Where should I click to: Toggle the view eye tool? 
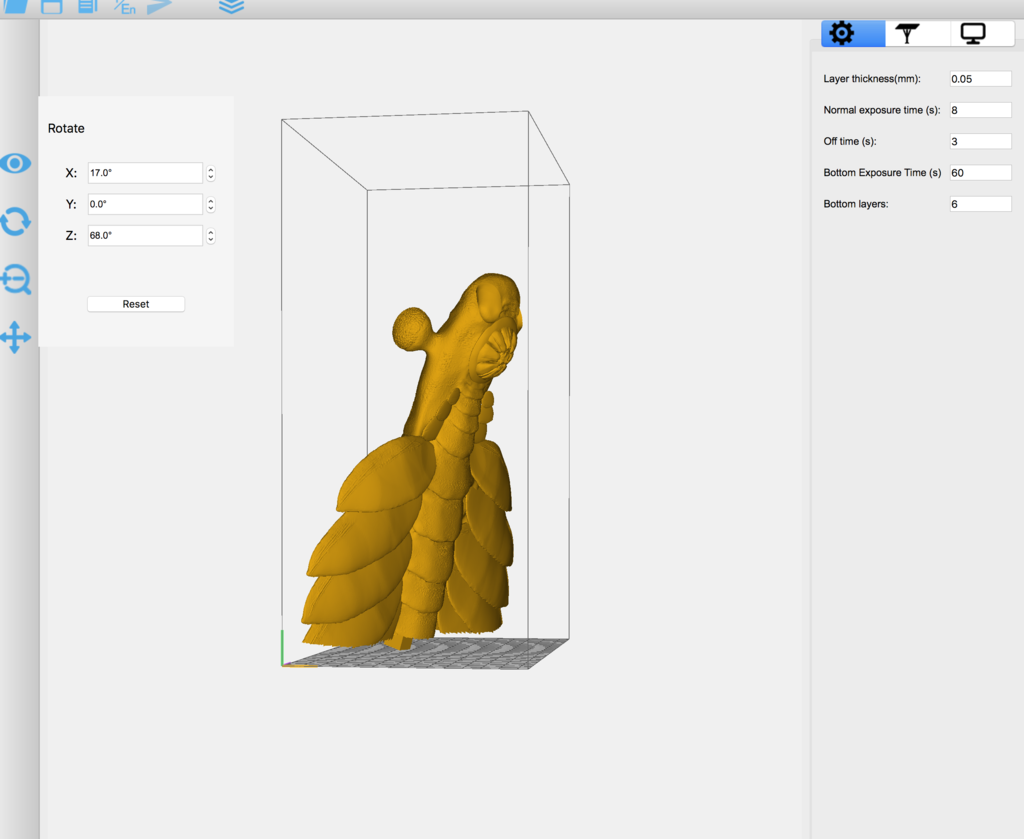point(16,163)
